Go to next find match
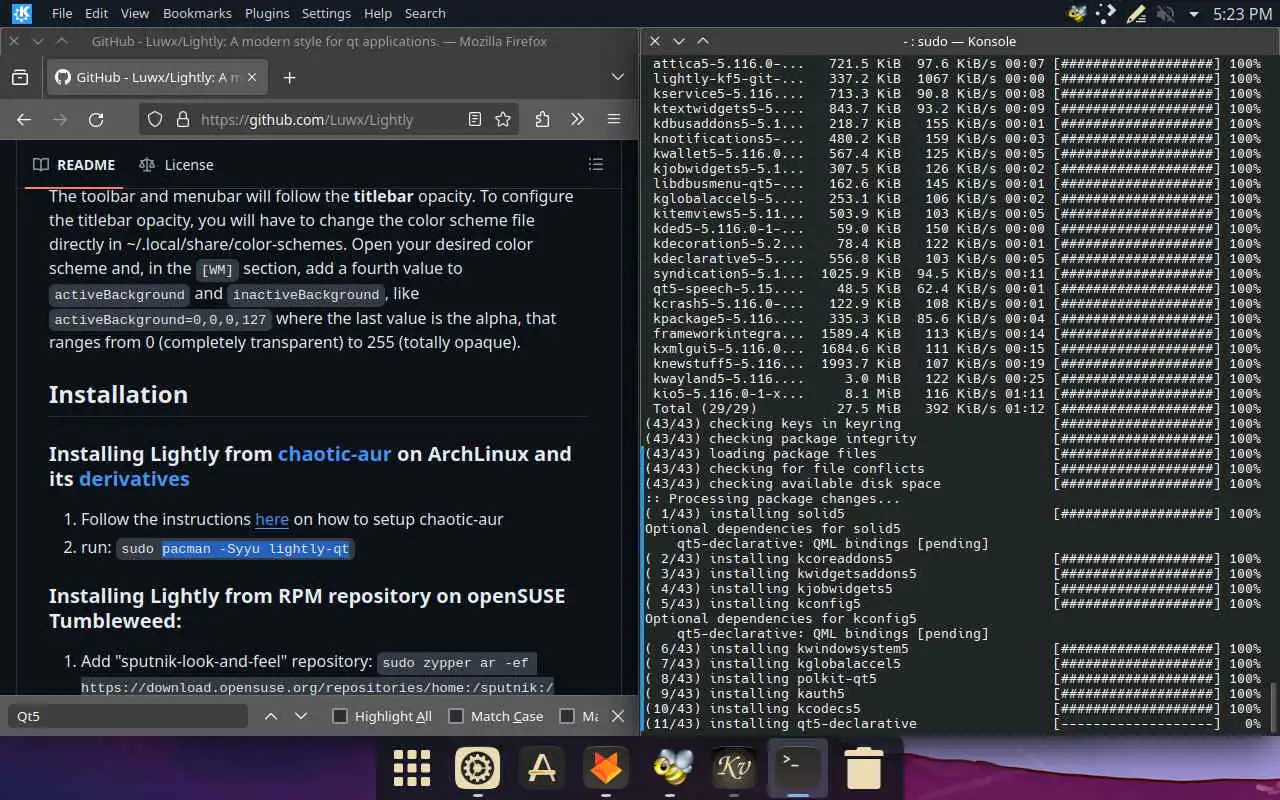Viewport: 1280px width, 800px height. (x=301, y=716)
